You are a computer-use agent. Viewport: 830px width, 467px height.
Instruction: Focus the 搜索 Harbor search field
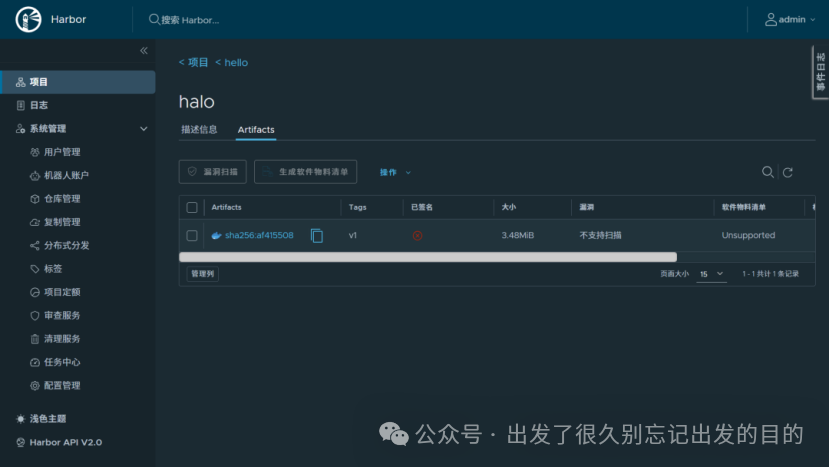191,20
